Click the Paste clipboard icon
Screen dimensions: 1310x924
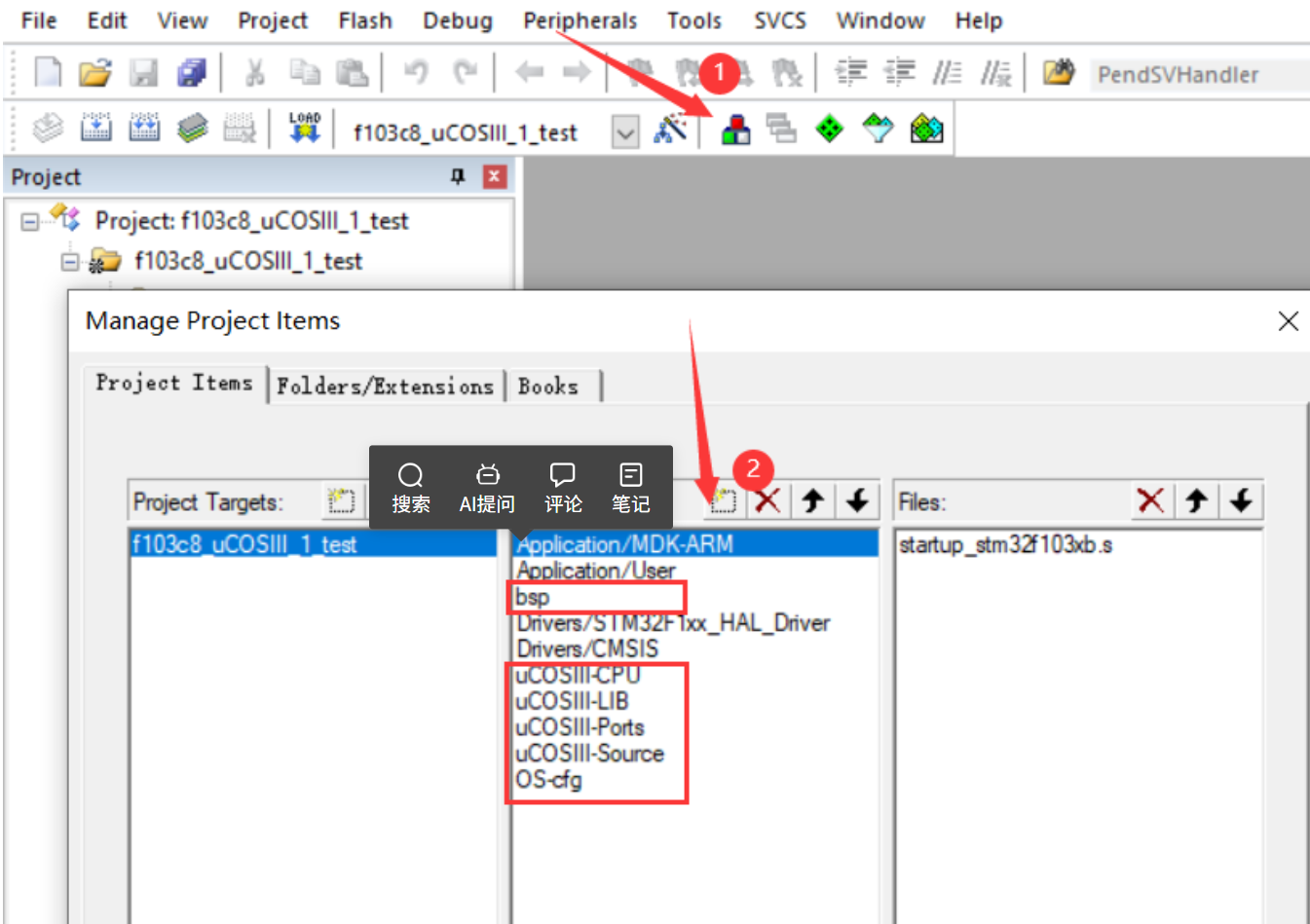[352, 72]
